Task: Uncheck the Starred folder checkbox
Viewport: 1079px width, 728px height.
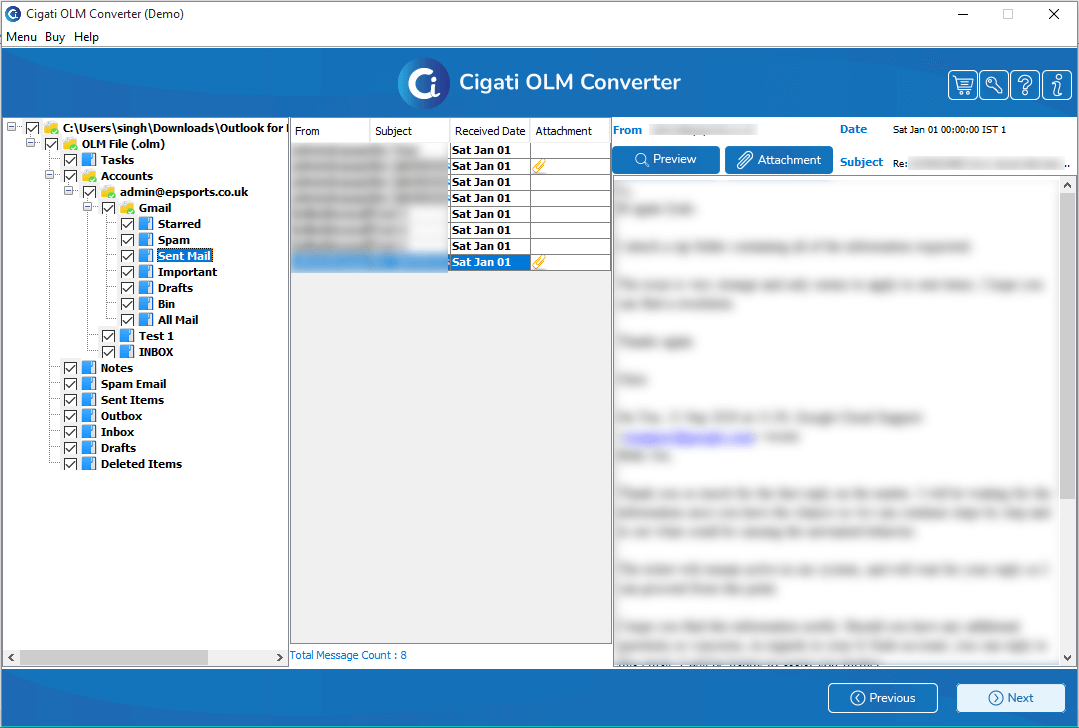Action: tap(127, 224)
